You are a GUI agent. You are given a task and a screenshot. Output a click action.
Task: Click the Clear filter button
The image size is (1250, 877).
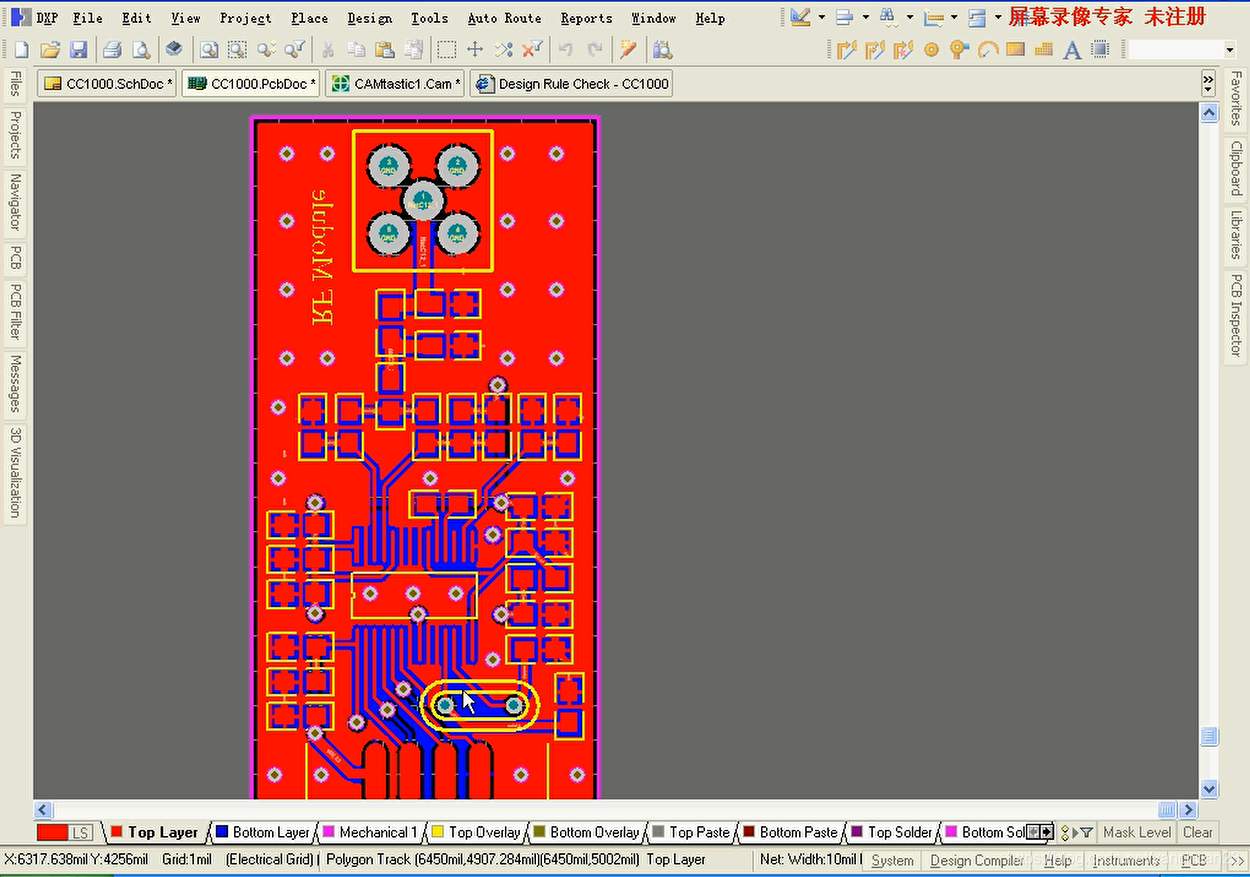[1197, 832]
